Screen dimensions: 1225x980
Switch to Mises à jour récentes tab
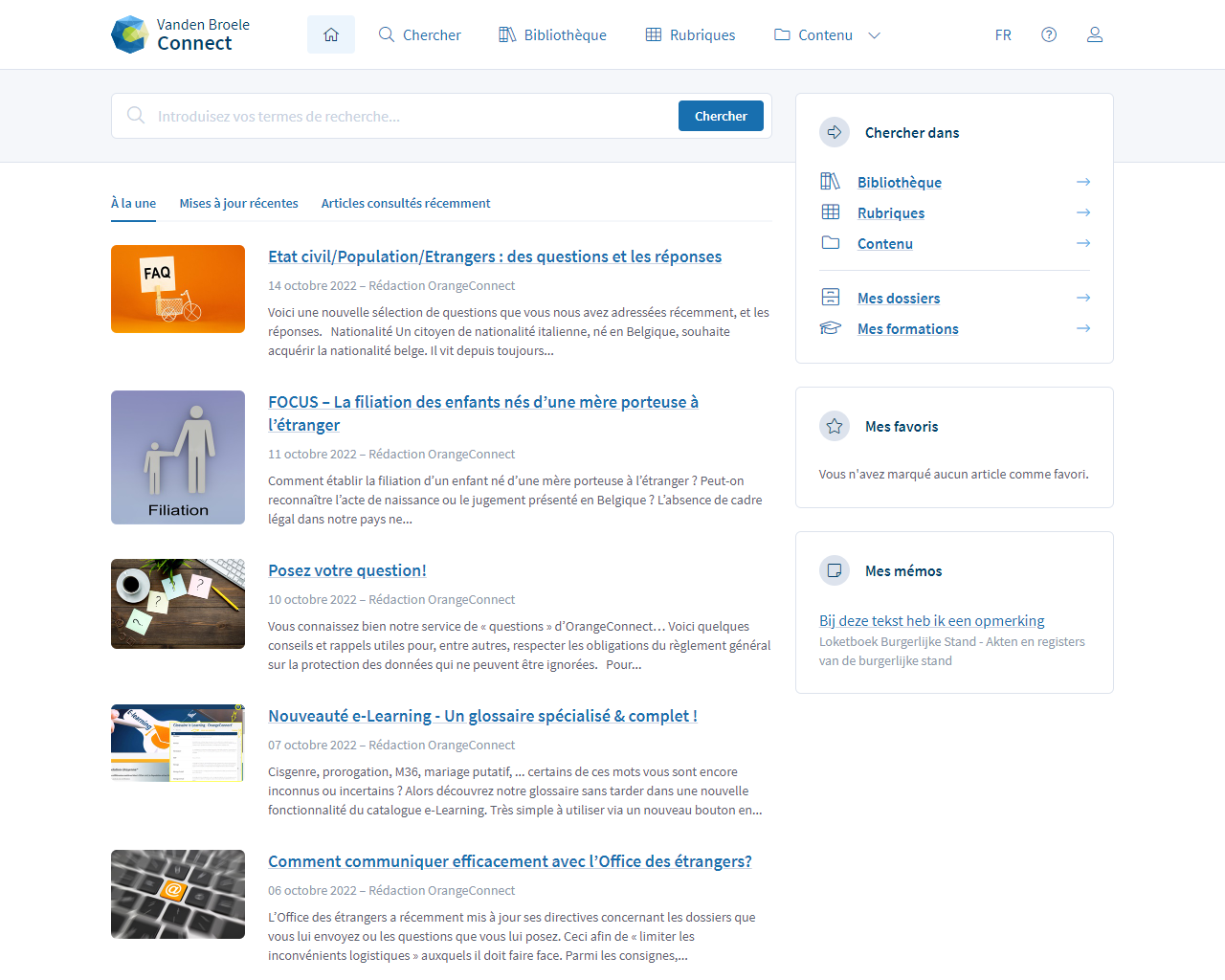[x=238, y=203]
